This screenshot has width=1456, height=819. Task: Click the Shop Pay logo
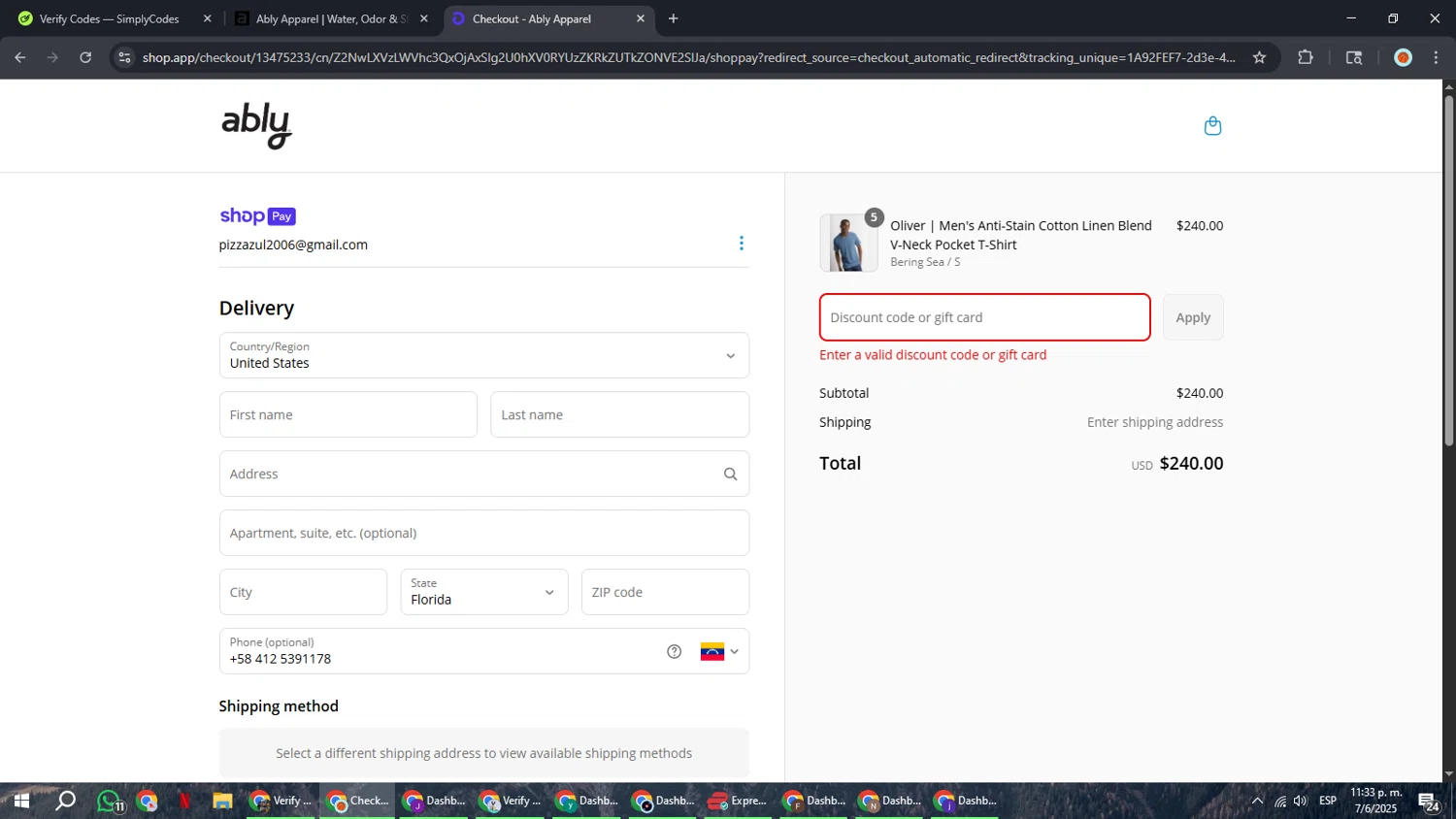click(x=257, y=216)
